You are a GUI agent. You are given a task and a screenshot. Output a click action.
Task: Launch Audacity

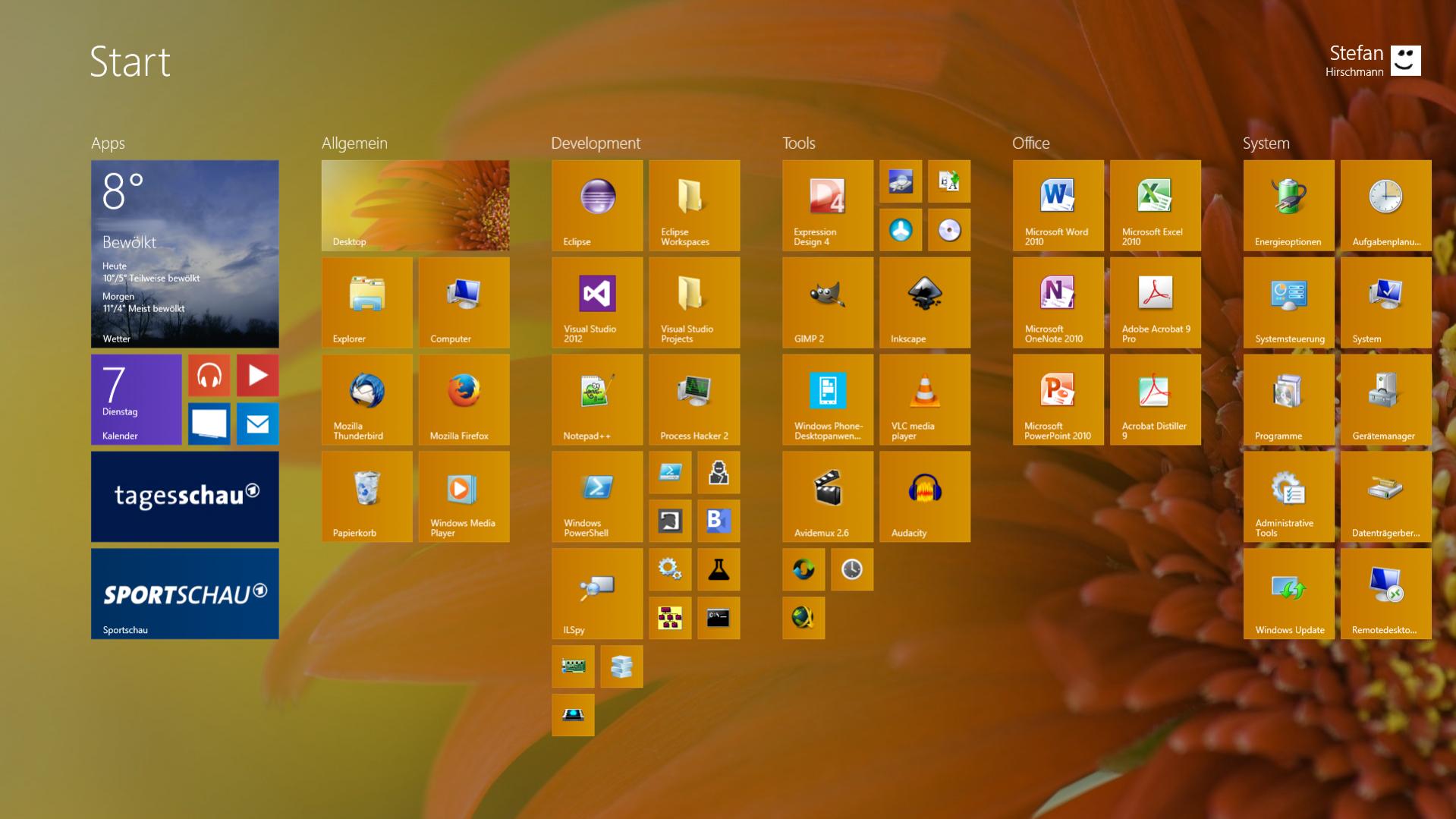point(926,496)
